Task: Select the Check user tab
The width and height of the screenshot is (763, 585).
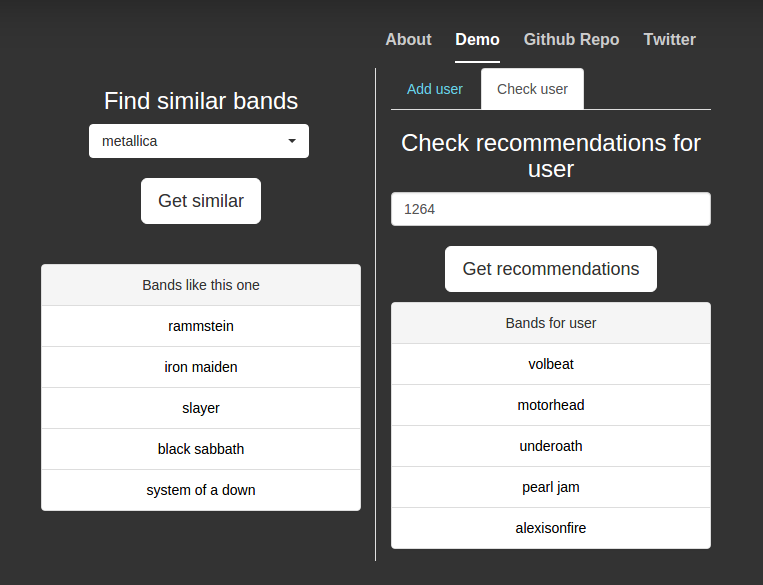Action: click(x=532, y=89)
